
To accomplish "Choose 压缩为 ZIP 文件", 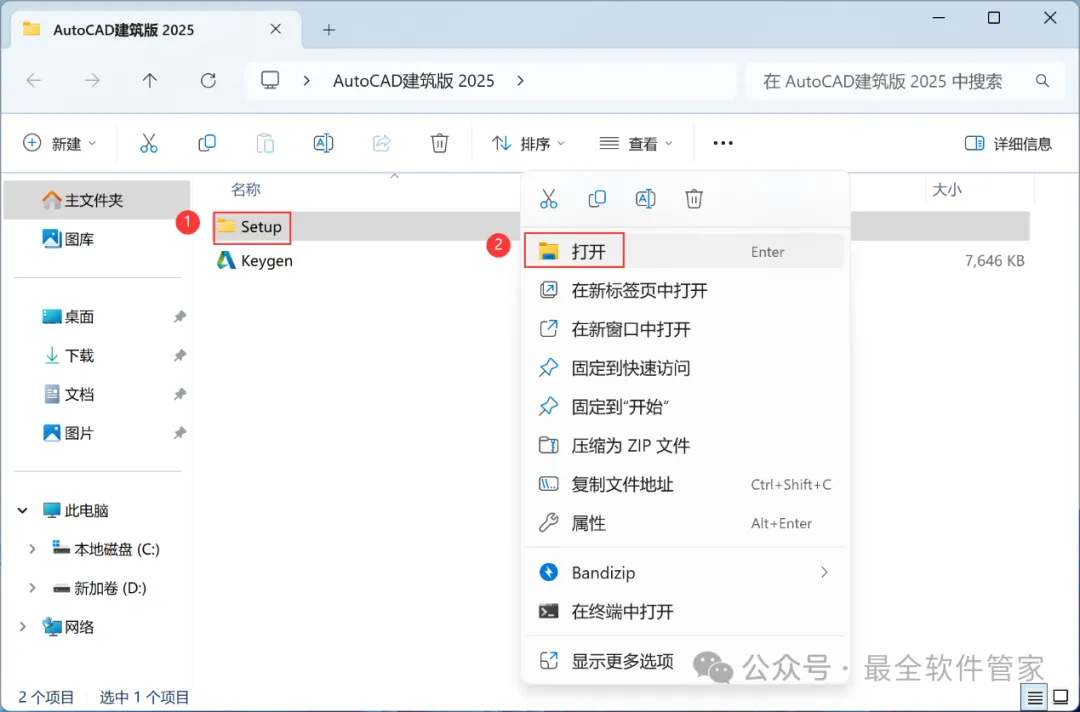I will (685, 446).
